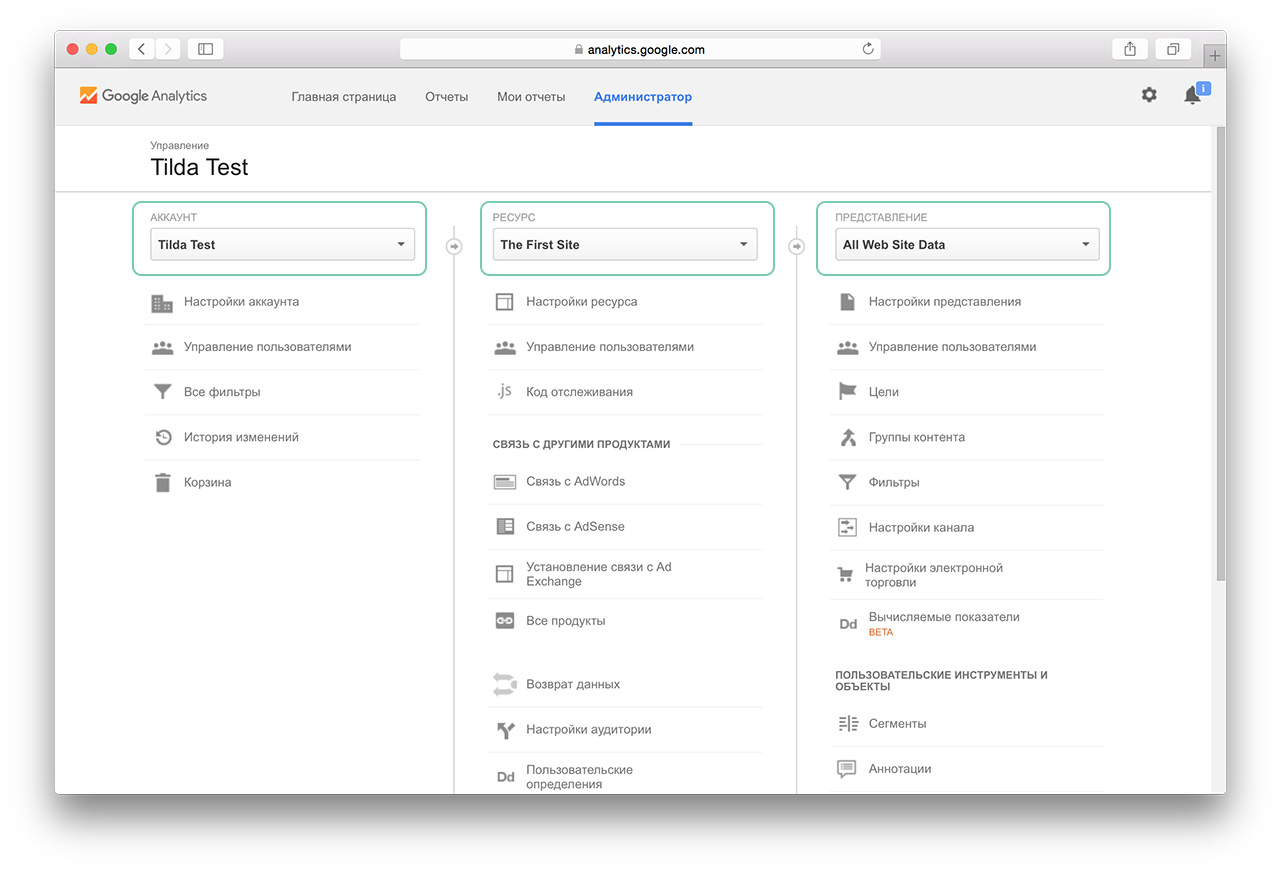This screenshot has height=871, width=1280.
Task: Click the page vertical scrollbar
Action: pos(1219,350)
